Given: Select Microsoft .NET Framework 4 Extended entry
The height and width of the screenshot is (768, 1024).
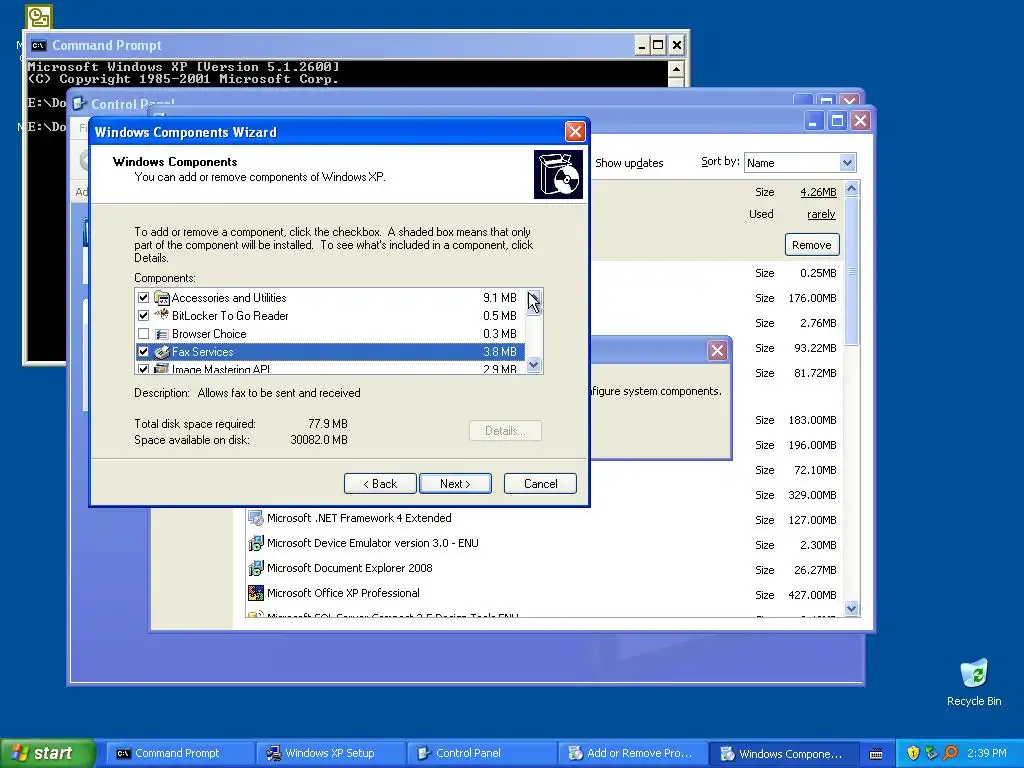Looking at the screenshot, I should pyautogui.click(x=359, y=519).
